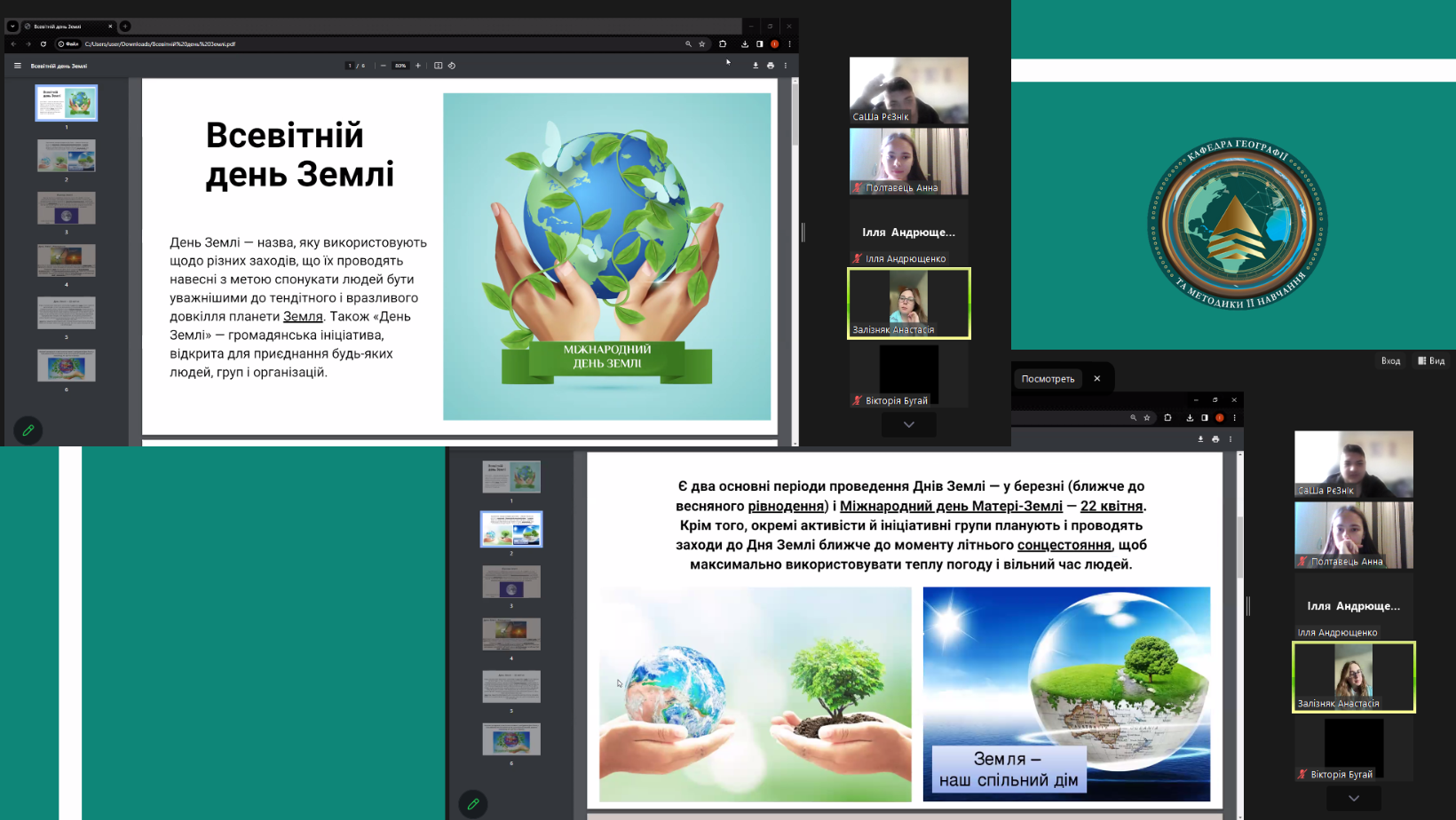1456x820 pixels.
Task: Bookmark the page via star in title-slide window
Action: (x=701, y=43)
